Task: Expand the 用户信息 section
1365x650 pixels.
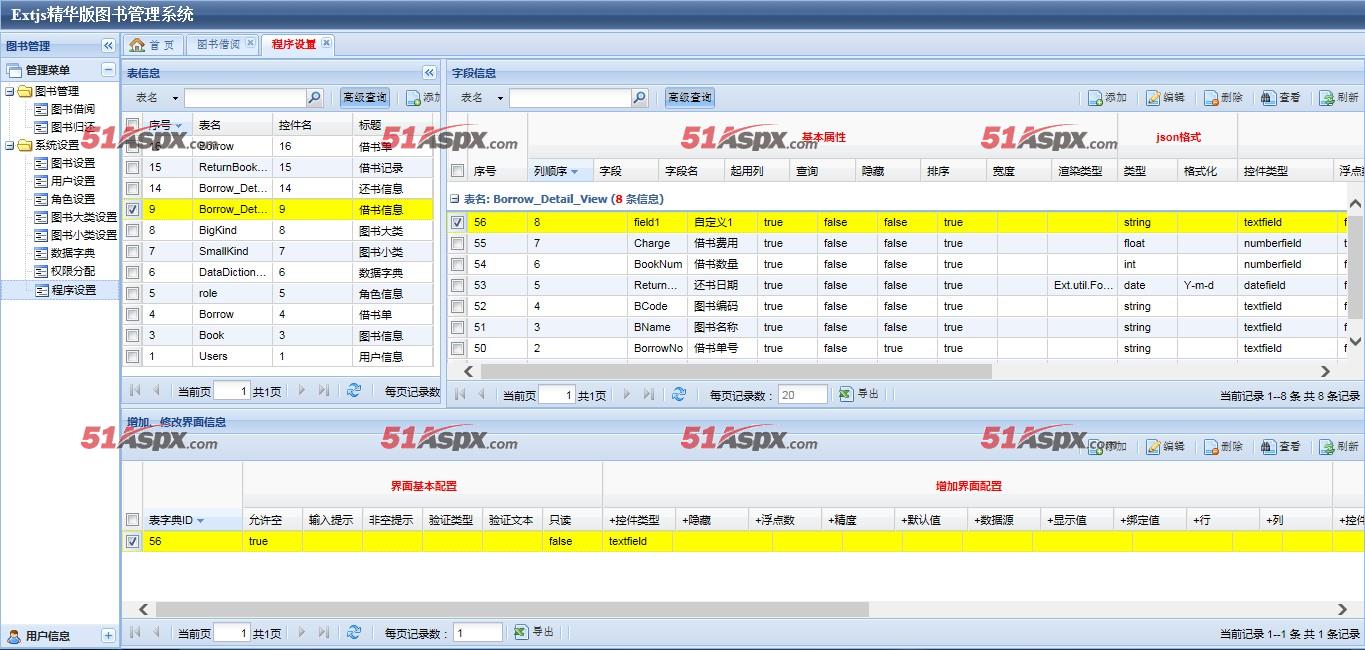Action: click(108, 636)
